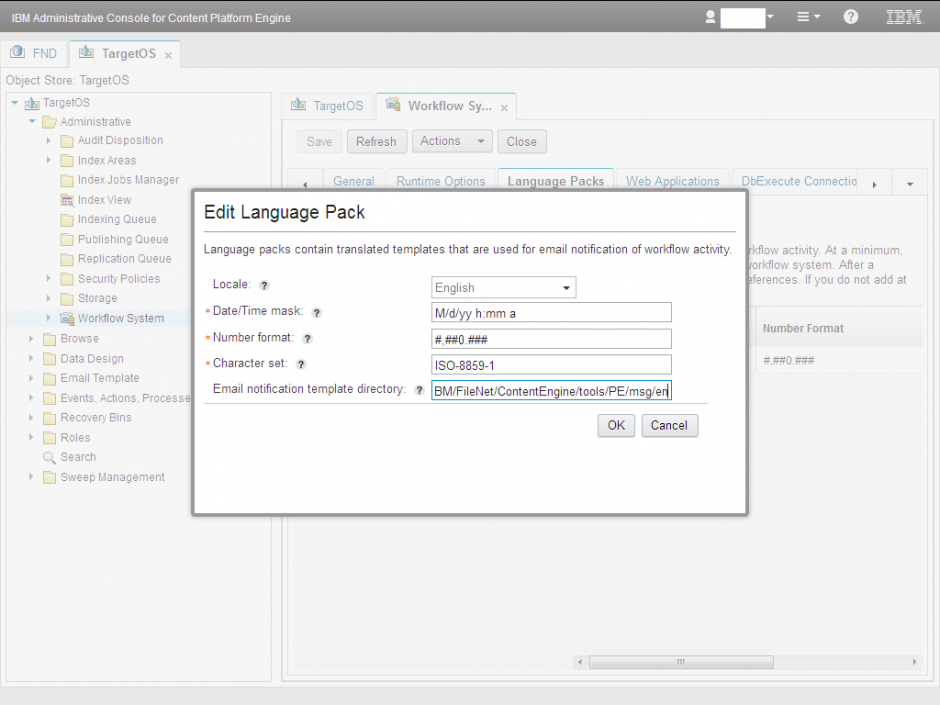Screen dimensions: 940x705
Task: Select the Web Applications tab
Action: [672, 181]
